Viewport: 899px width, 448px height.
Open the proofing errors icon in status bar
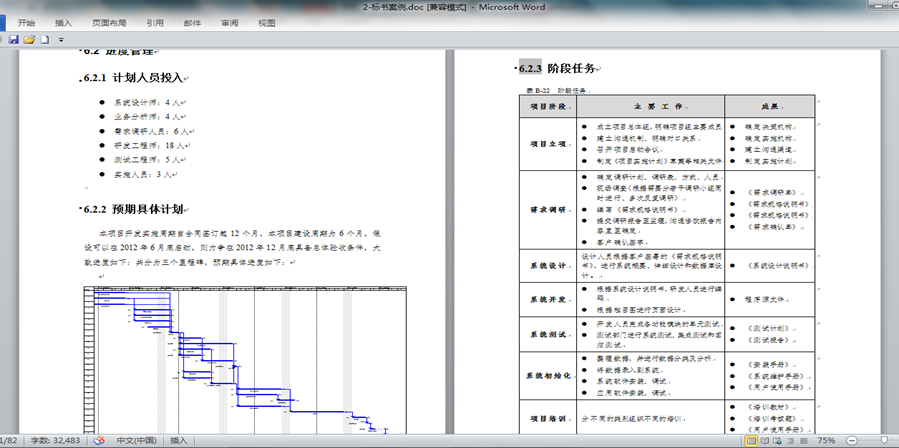coord(99,441)
